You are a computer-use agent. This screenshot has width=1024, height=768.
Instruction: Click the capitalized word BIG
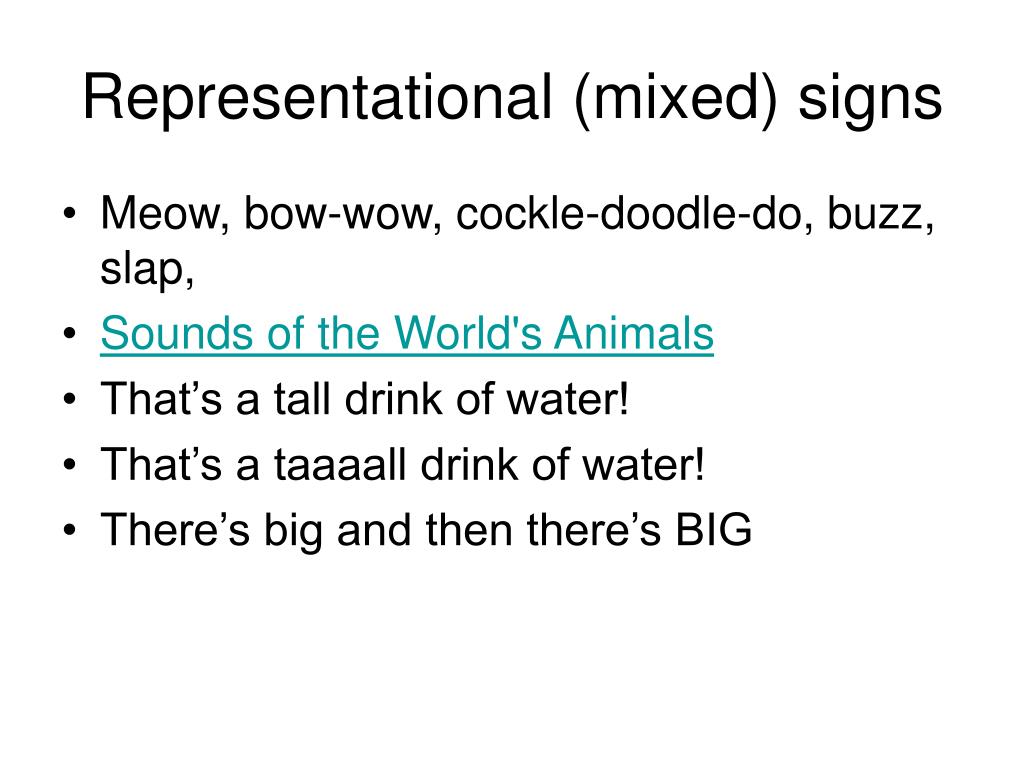(x=713, y=530)
